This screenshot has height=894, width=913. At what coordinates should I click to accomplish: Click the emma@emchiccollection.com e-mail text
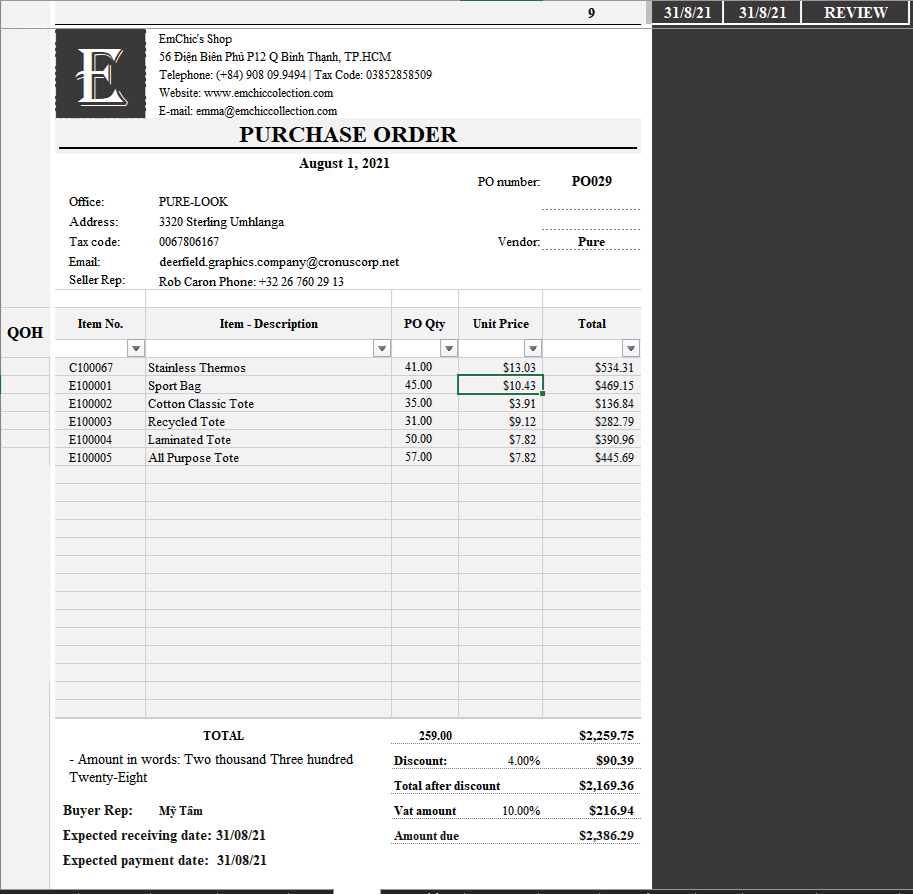[266, 111]
